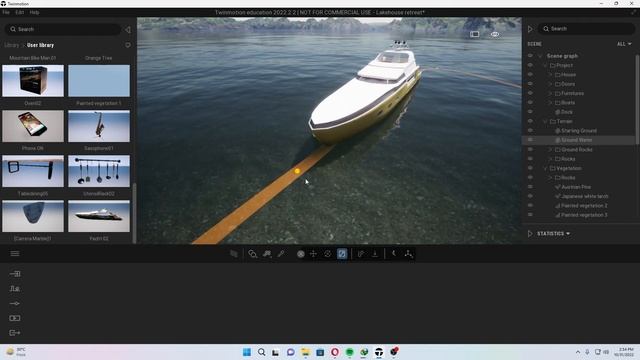Toggle visibility of Starting Ground
The width and height of the screenshot is (640, 360).
coord(530,131)
